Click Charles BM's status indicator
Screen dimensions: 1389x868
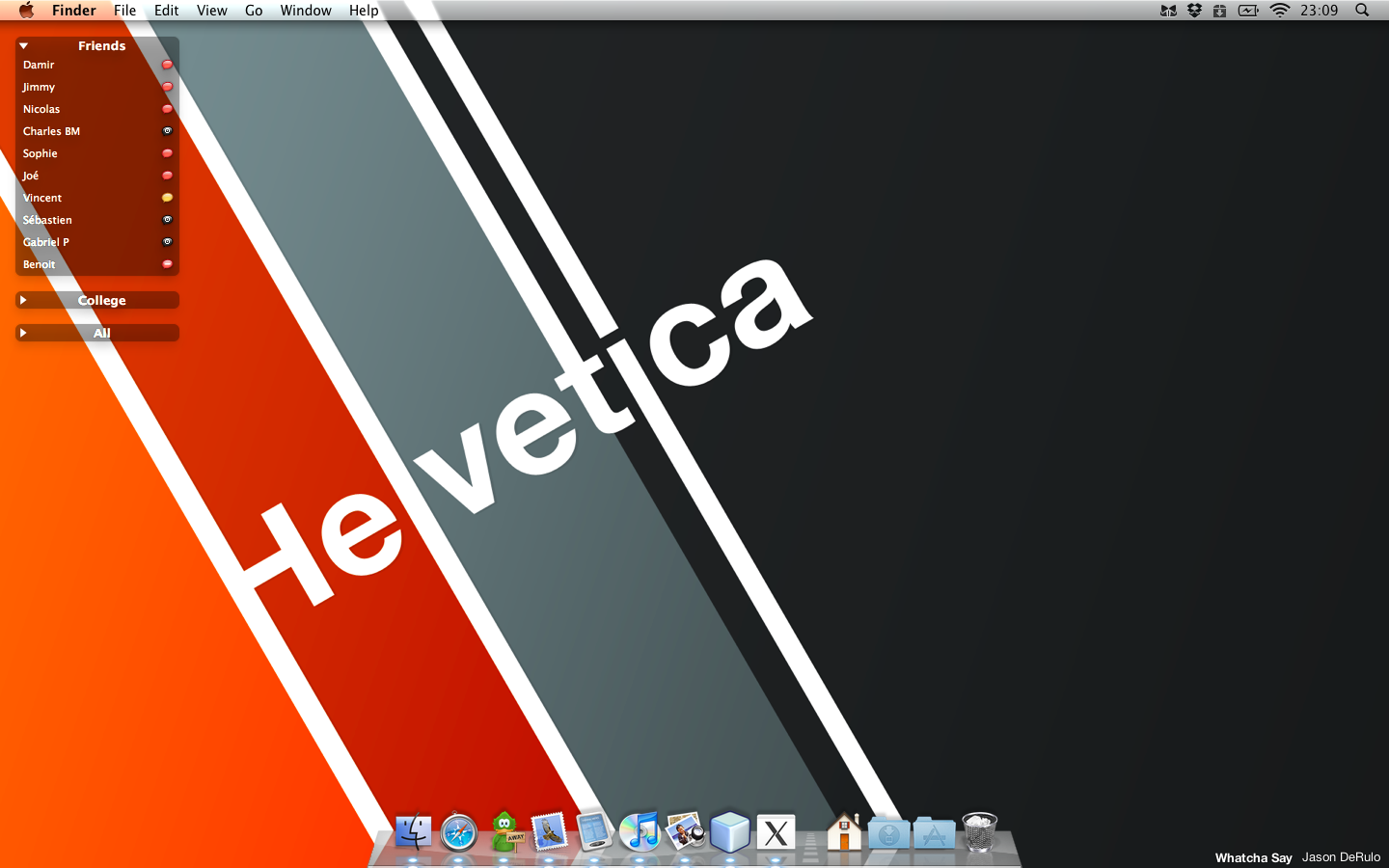coord(167,131)
